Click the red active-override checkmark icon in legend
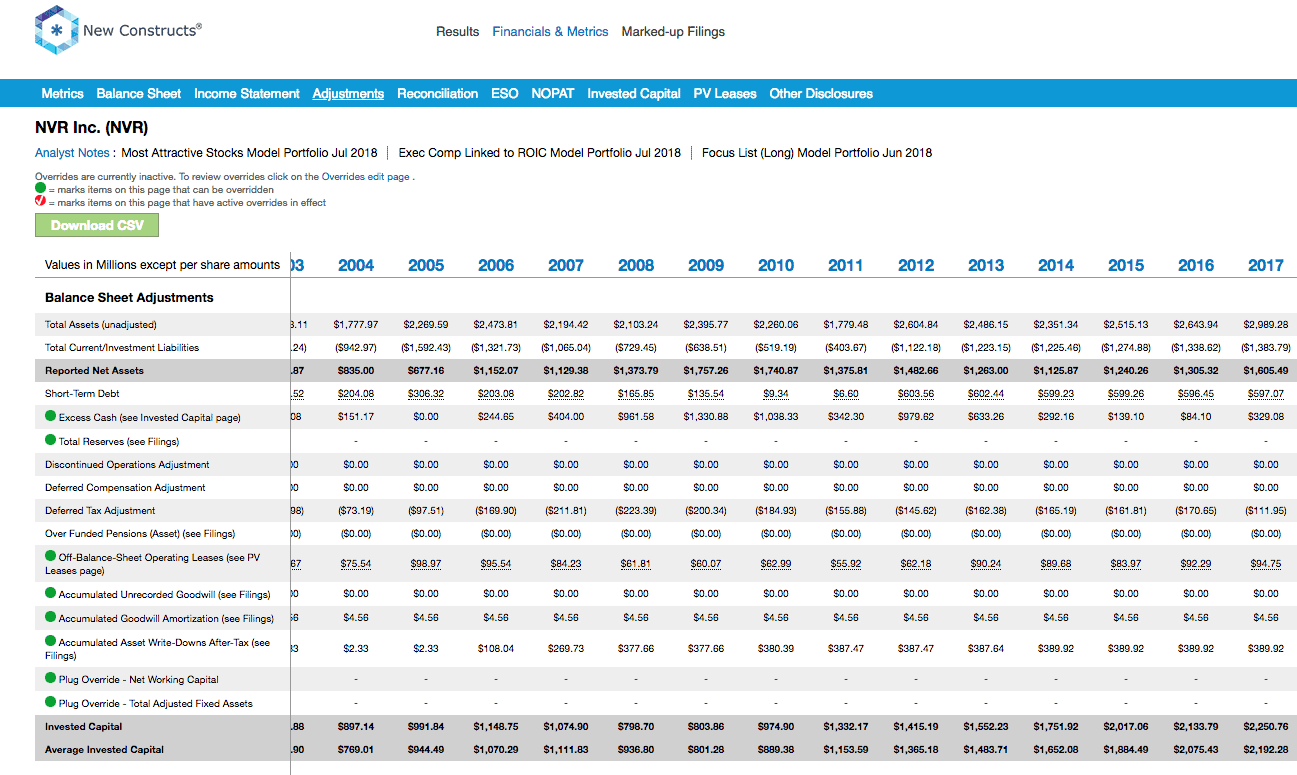This screenshot has width=1297, height=775. [x=40, y=201]
